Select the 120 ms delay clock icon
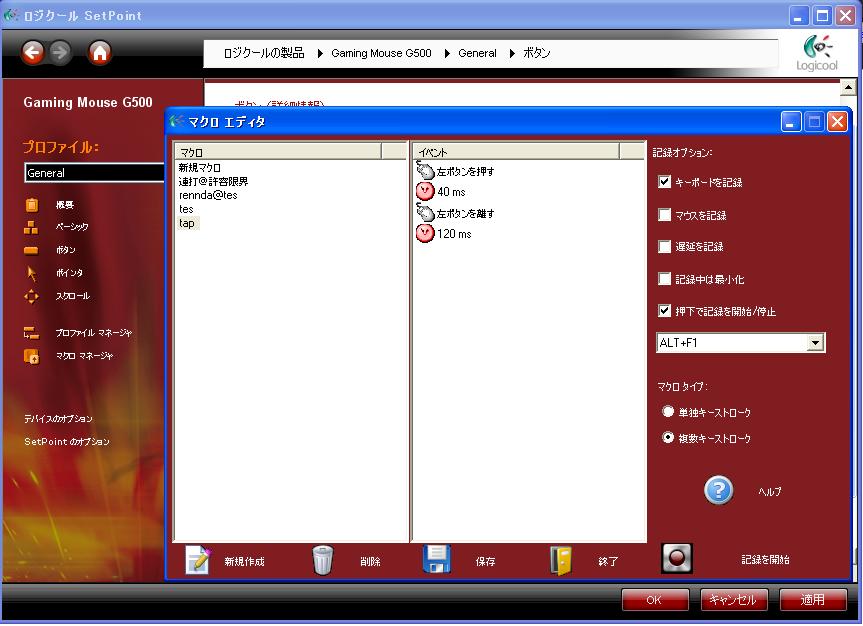Viewport: 863px width, 626px height. point(425,233)
